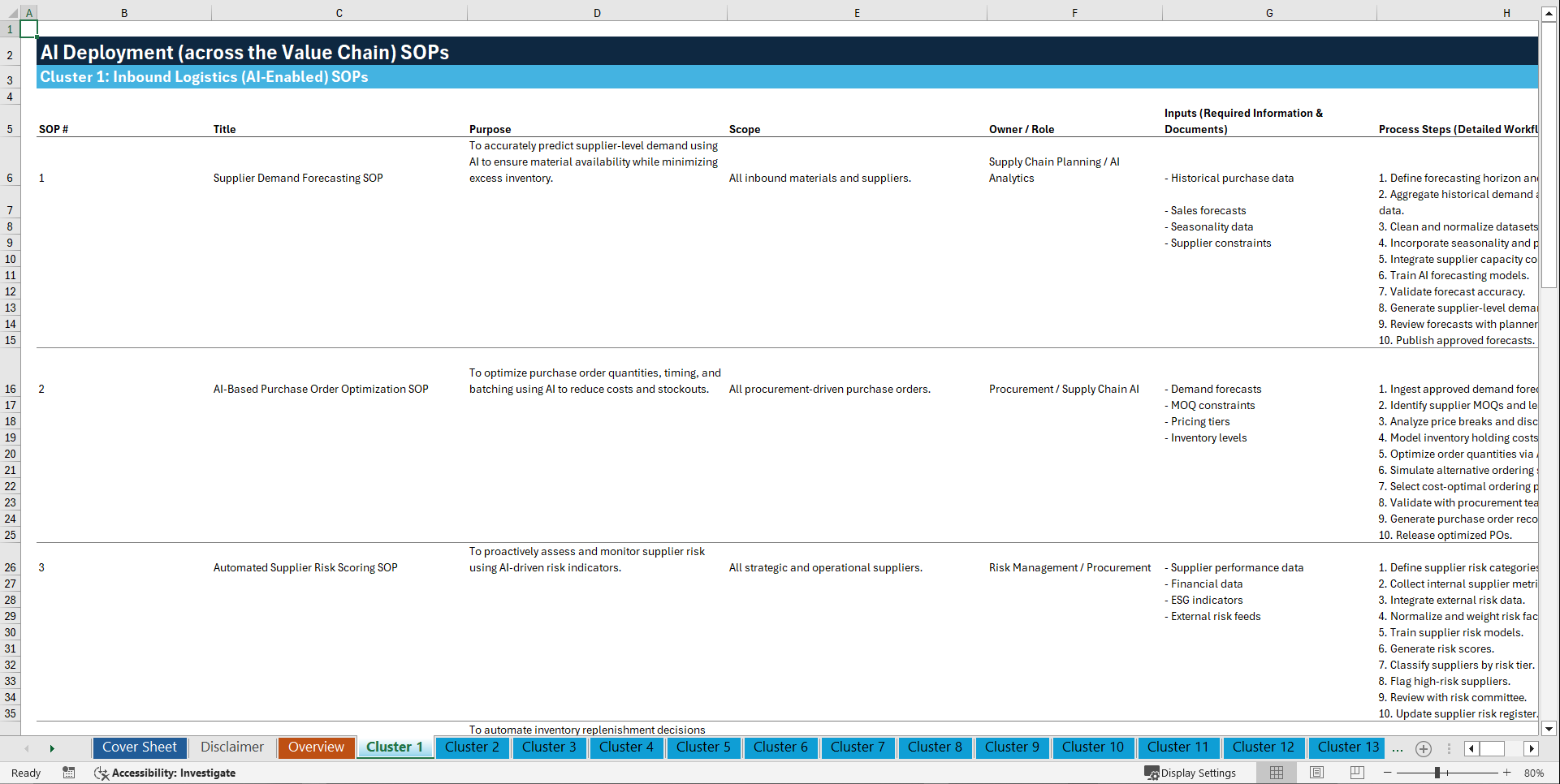1560x784 pixels.
Task: Switch to the Cluster 7 sheet
Action: (x=858, y=747)
